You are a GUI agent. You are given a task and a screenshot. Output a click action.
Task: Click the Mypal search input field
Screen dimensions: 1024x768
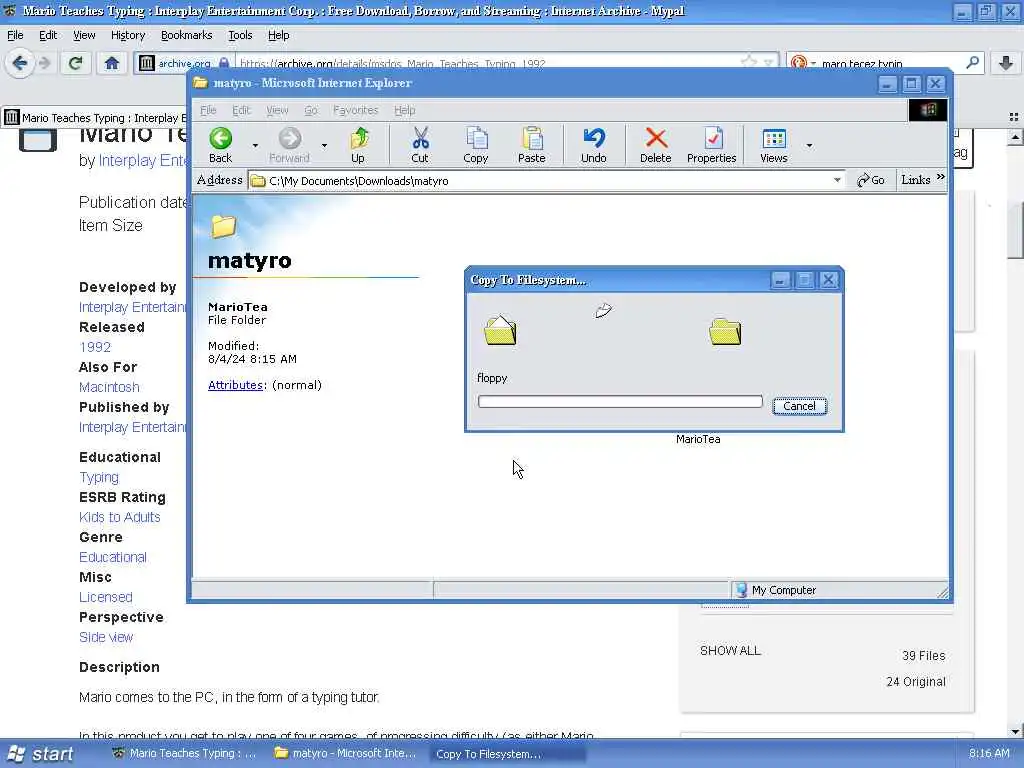[891, 63]
